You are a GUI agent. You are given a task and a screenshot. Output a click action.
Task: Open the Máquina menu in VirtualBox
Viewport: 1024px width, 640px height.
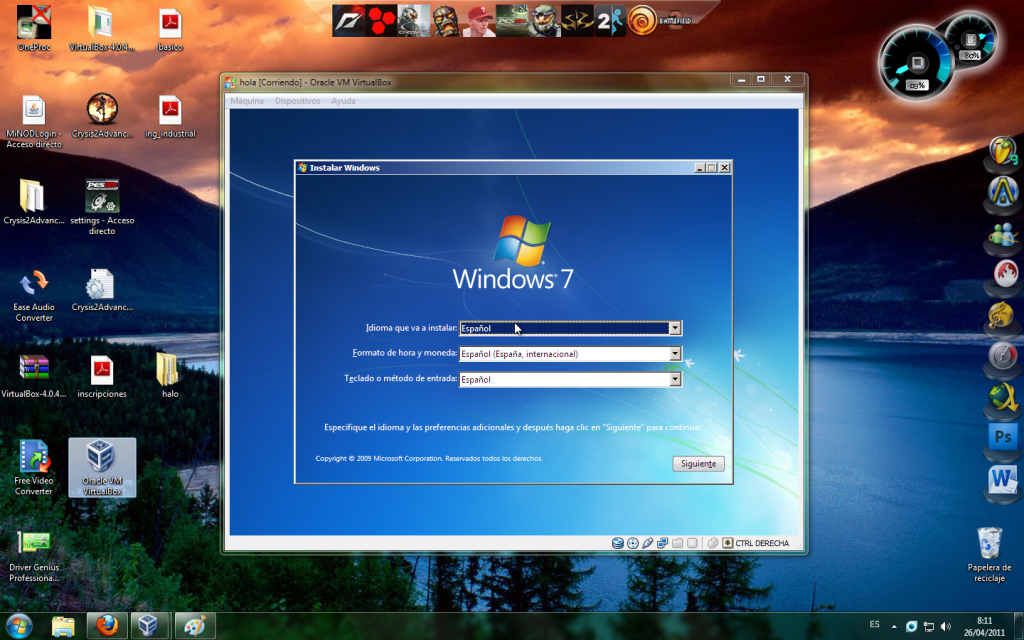click(x=247, y=101)
